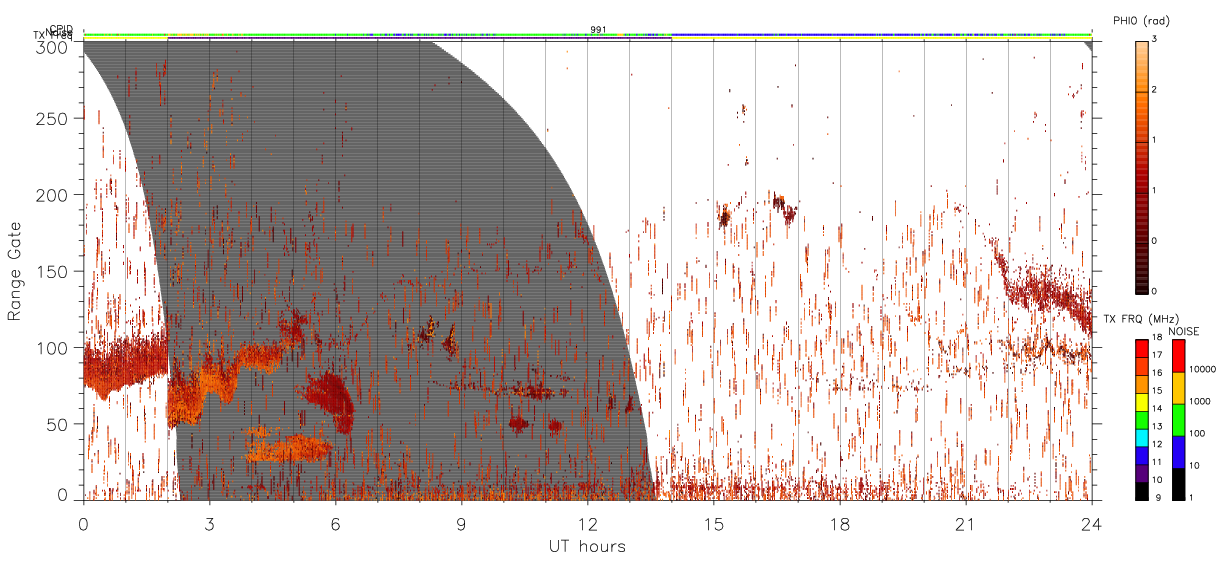Click the orange echo patch near range gate 35
Screen dimensions: 1228x567
tap(288, 447)
